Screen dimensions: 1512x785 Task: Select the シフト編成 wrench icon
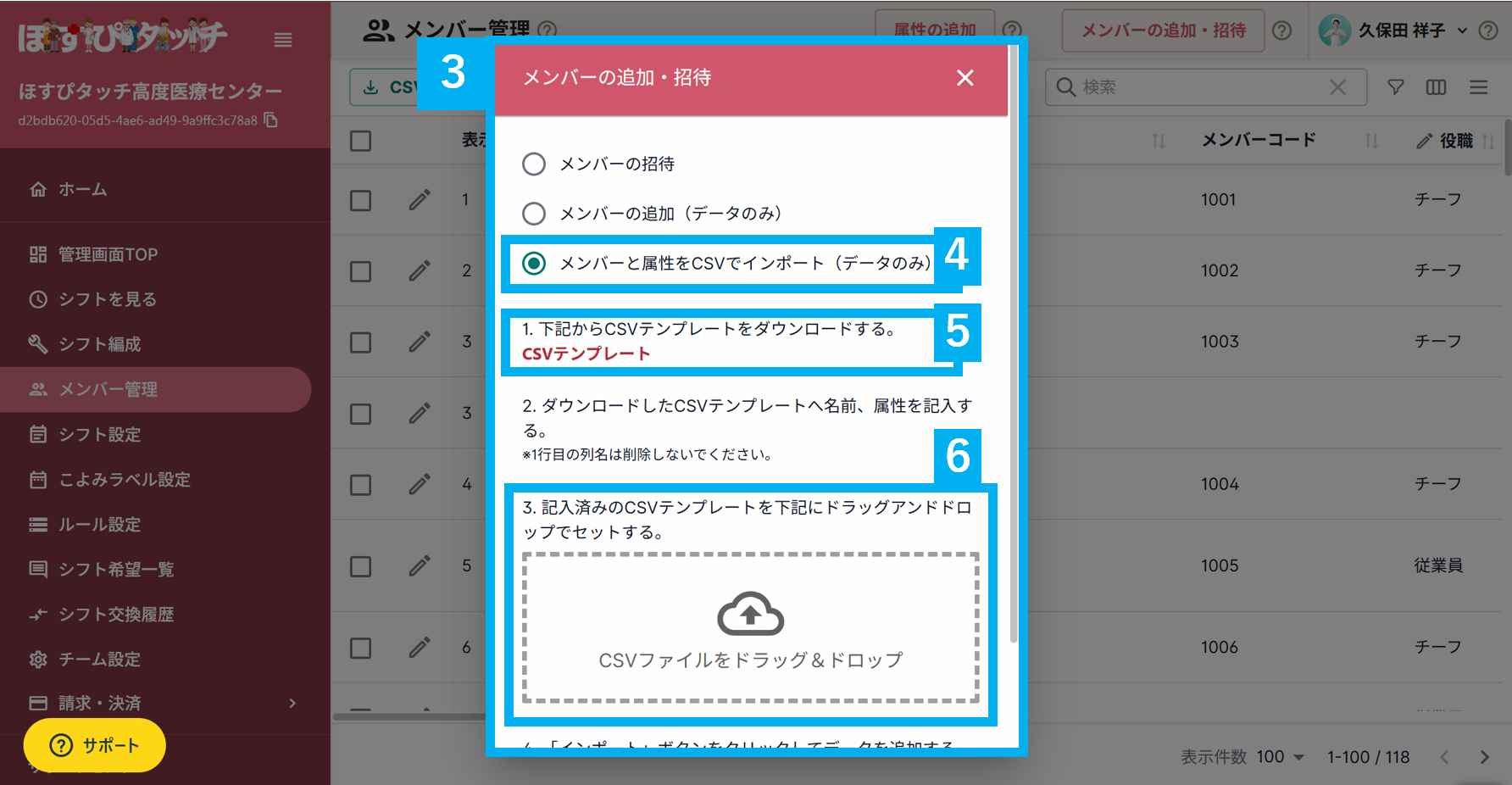37,344
